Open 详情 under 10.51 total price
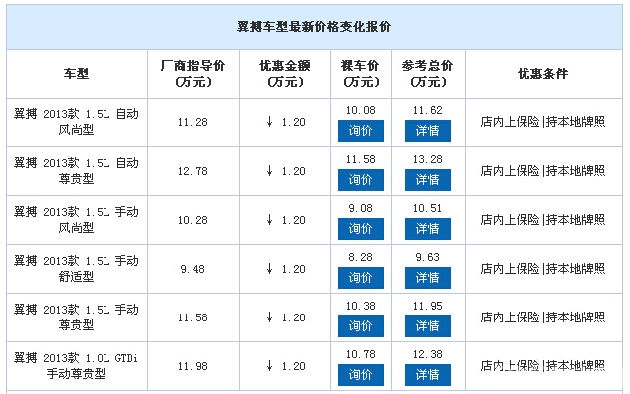 [x=428, y=229]
